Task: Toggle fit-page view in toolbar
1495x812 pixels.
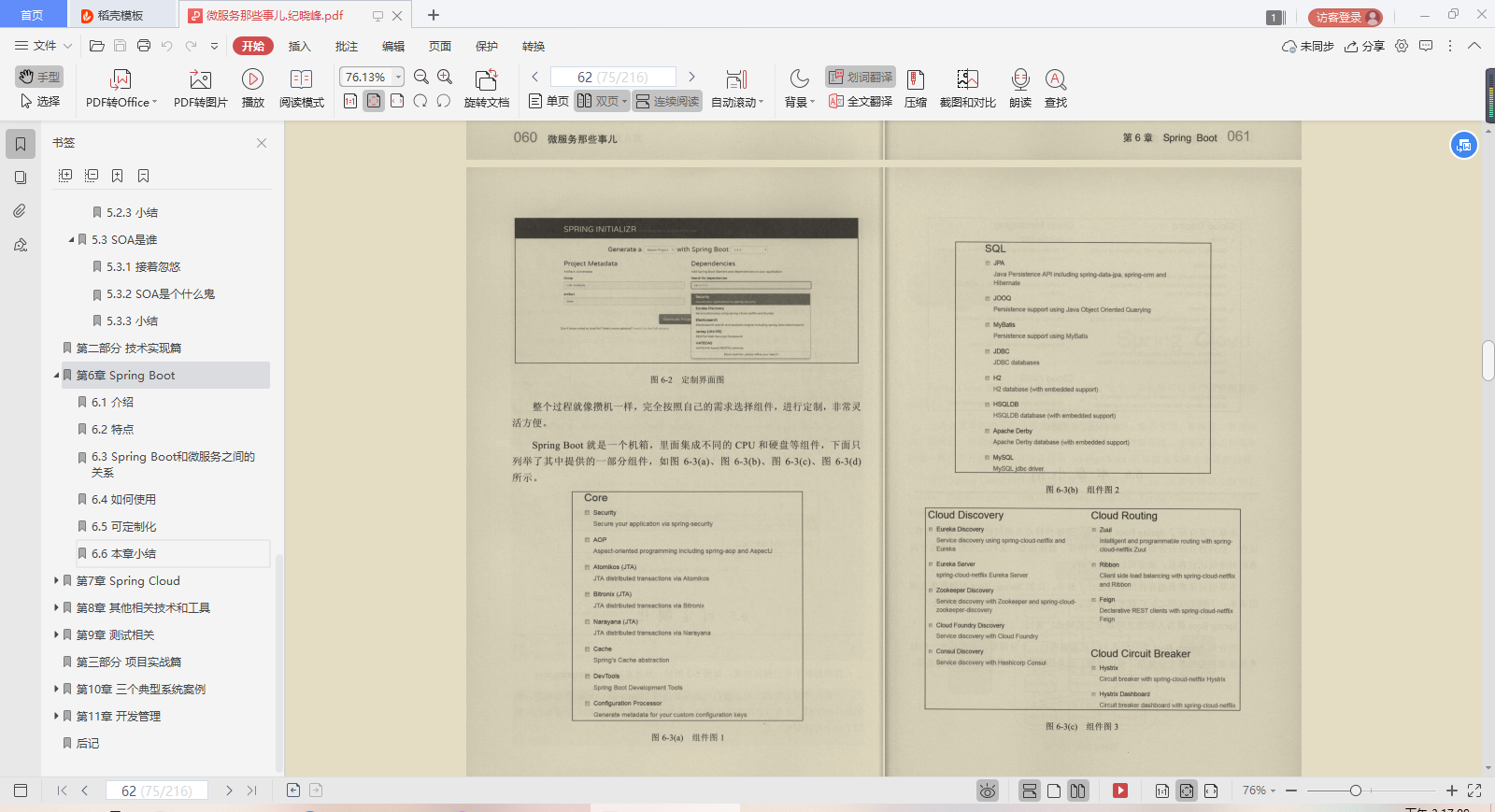Action: click(x=374, y=101)
